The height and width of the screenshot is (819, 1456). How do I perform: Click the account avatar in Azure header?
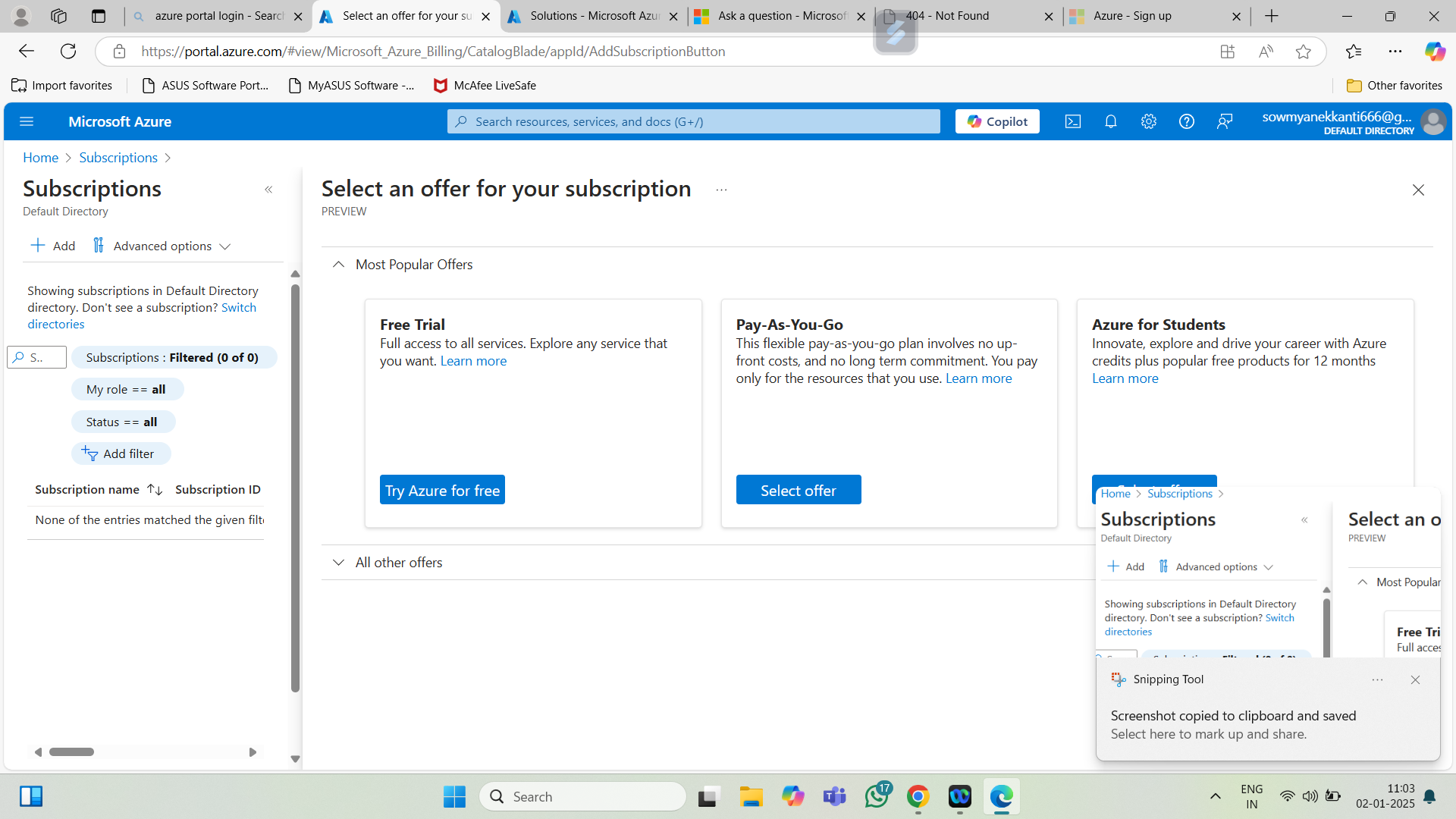(1432, 121)
